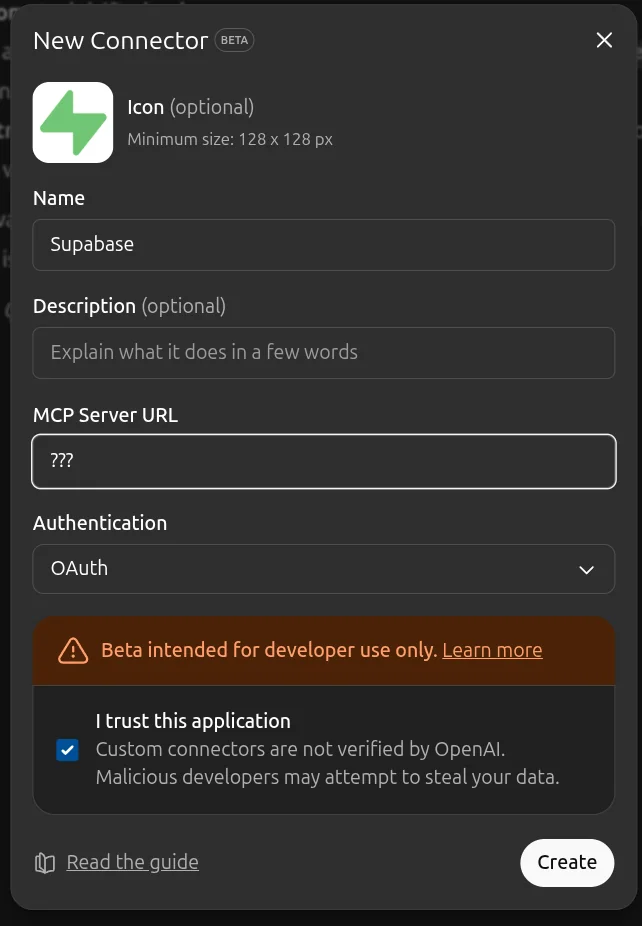Select the MCP Server URL input box
642x926 pixels.
(323, 461)
